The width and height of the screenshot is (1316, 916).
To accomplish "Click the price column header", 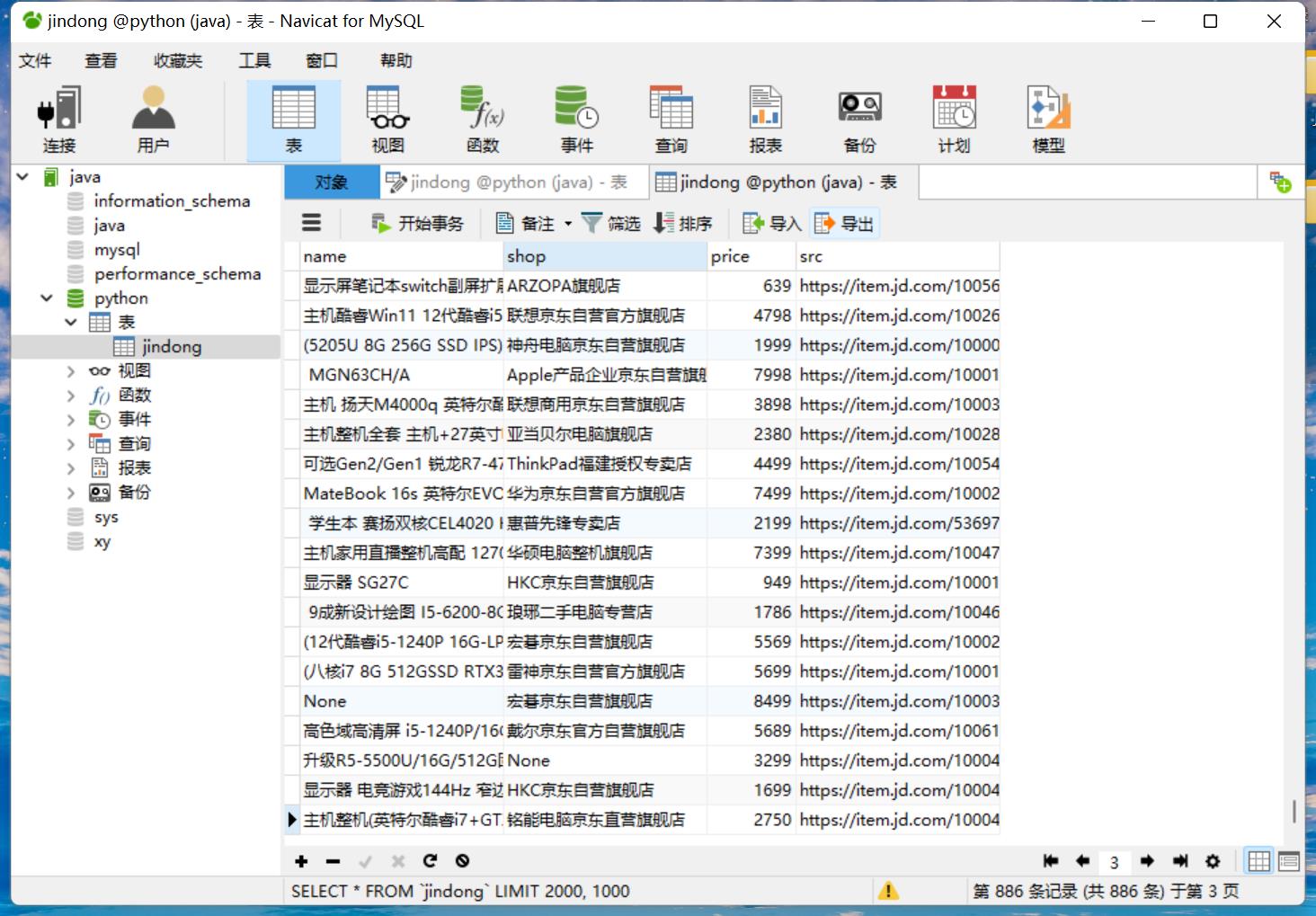I will [751, 256].
